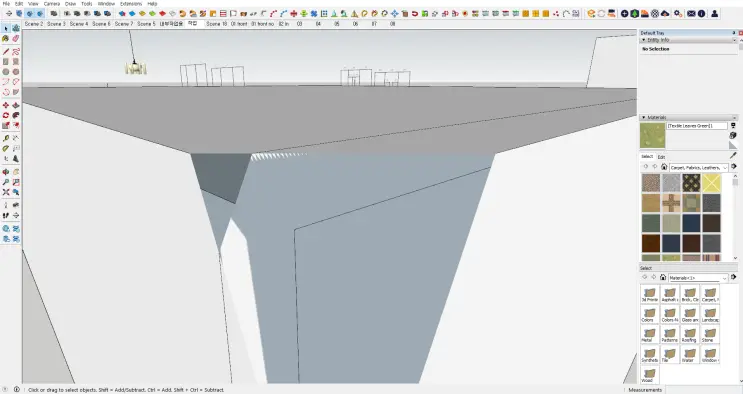
Task: Click the green leaves material preview thumbnail
Action: (x=652, y=136)
